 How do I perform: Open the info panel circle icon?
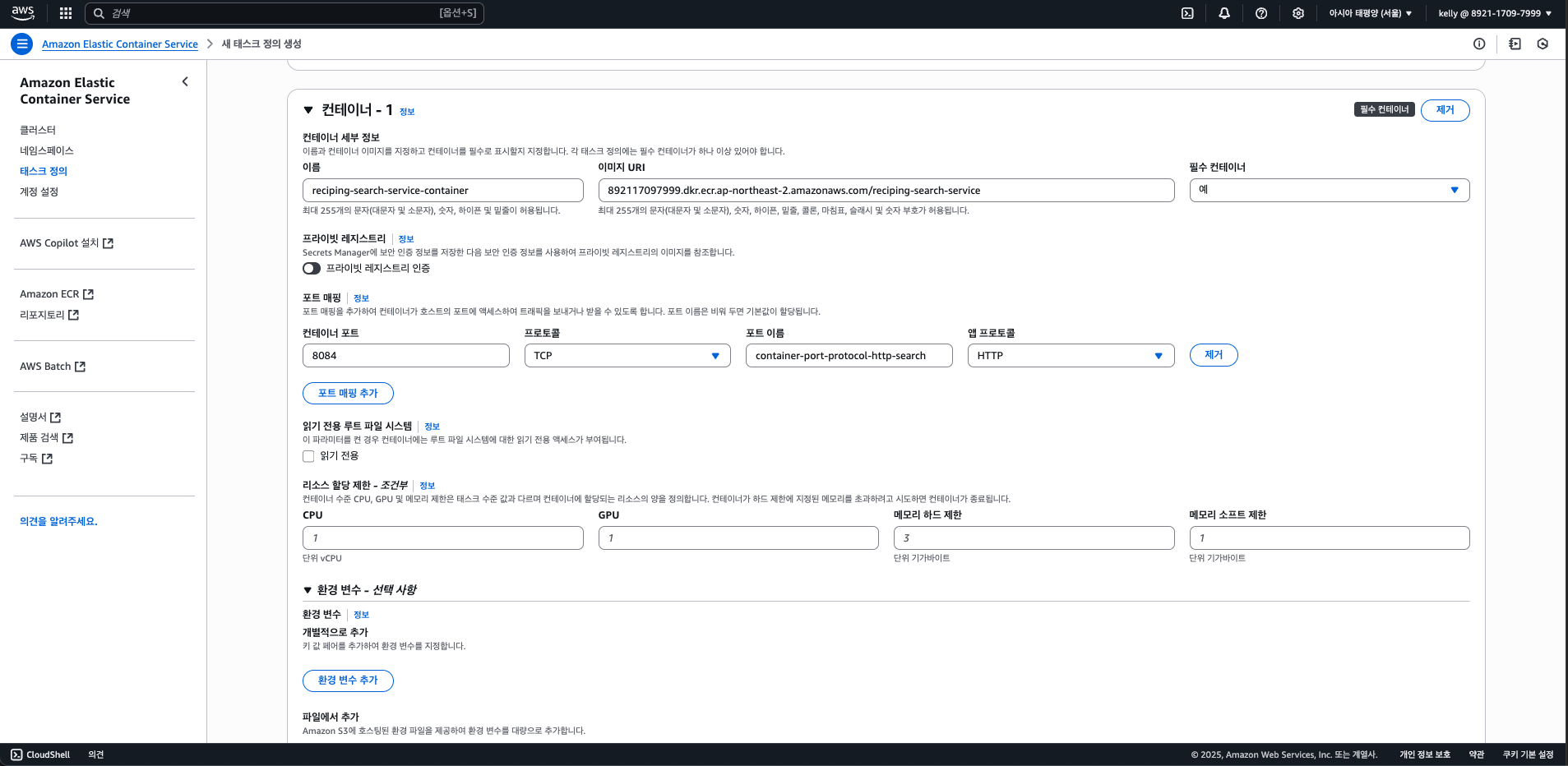coord(1479,44)
